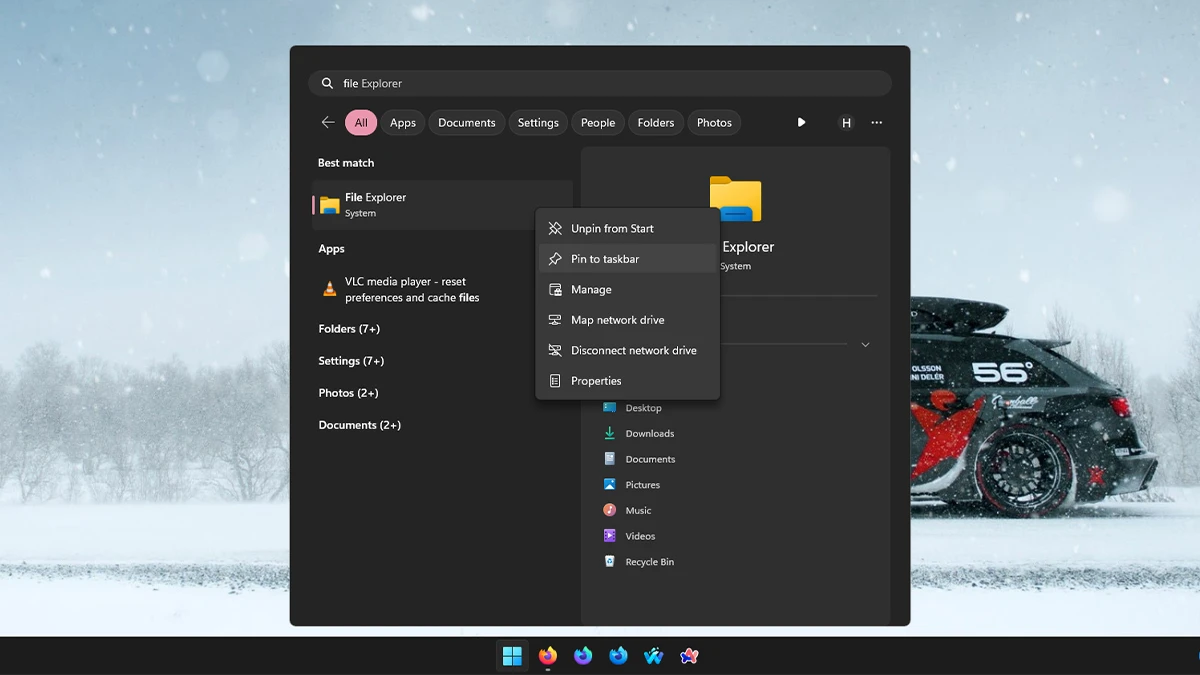Go back with the left arrow icon

point(328,122)
